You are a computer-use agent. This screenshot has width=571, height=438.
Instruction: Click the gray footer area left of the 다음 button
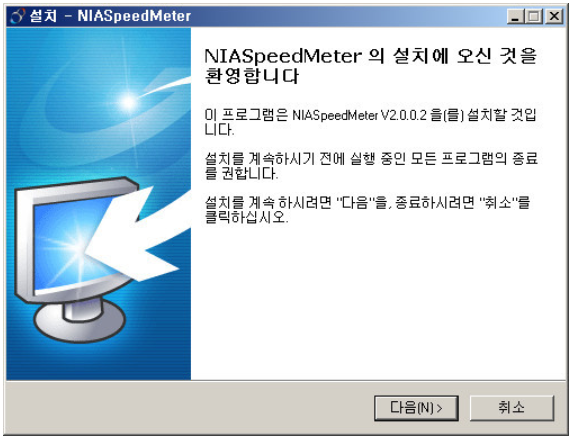coord(189,408)
